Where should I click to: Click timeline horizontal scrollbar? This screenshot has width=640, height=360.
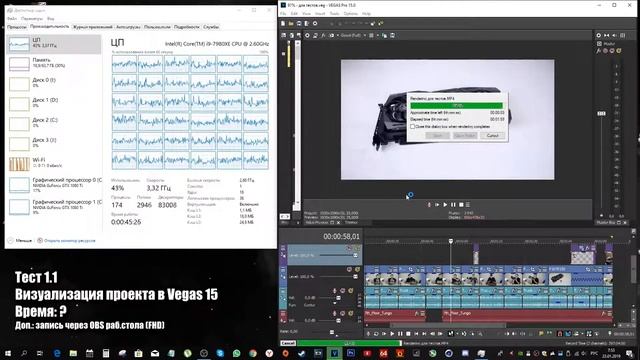tap(448, 325)
